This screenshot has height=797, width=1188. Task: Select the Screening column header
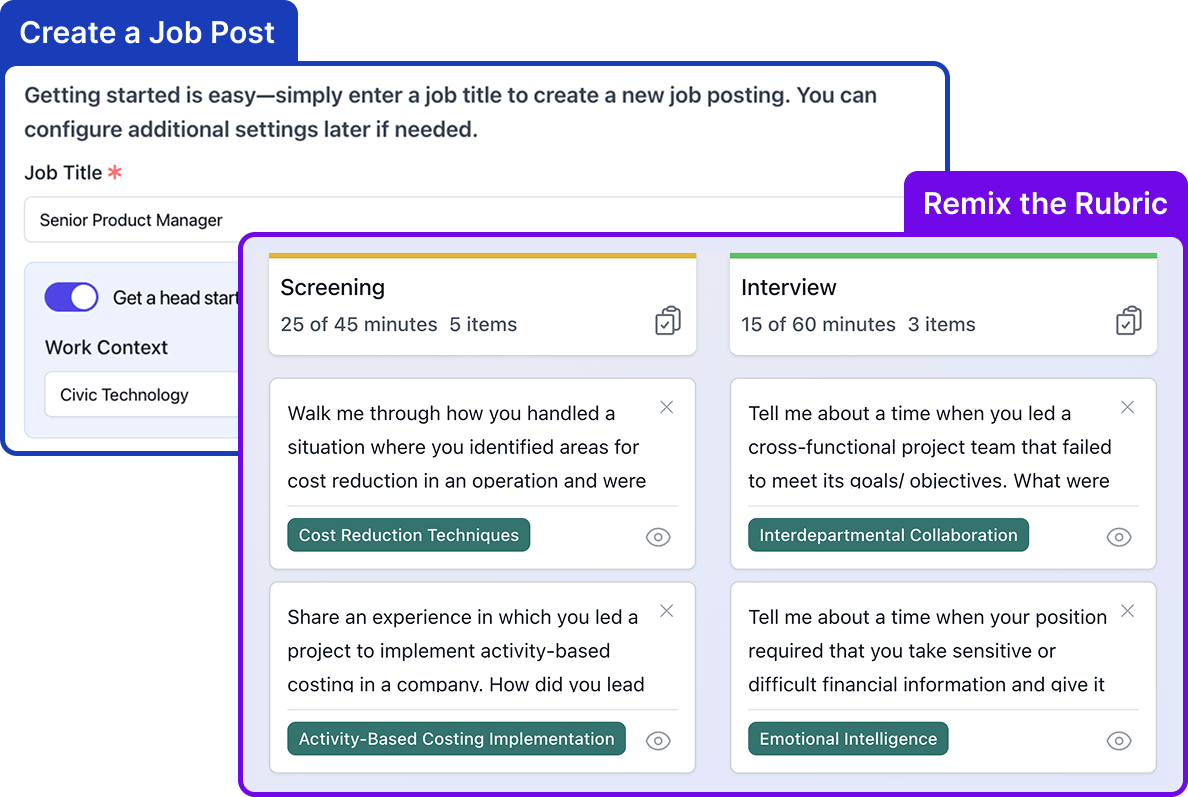point(483,305)
